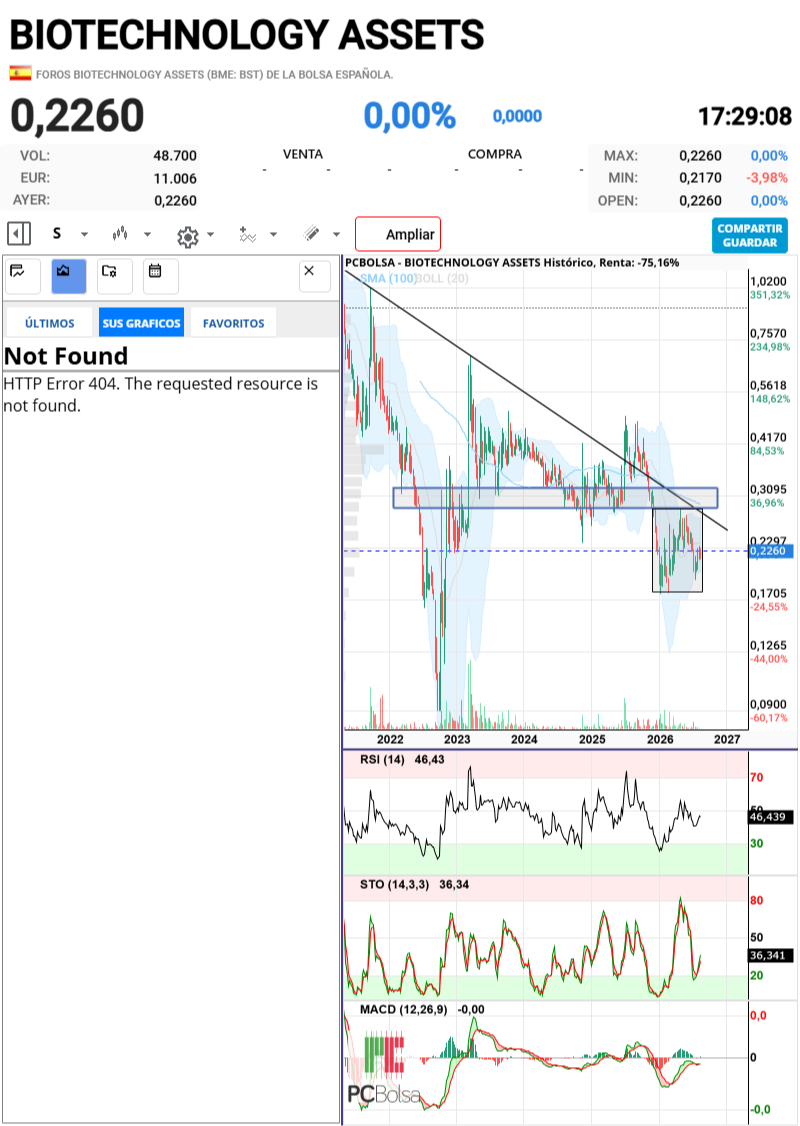The image size is (800, 1126).
Task: Click the 36,341 stochastic value tag
Action: coord(771,955)
